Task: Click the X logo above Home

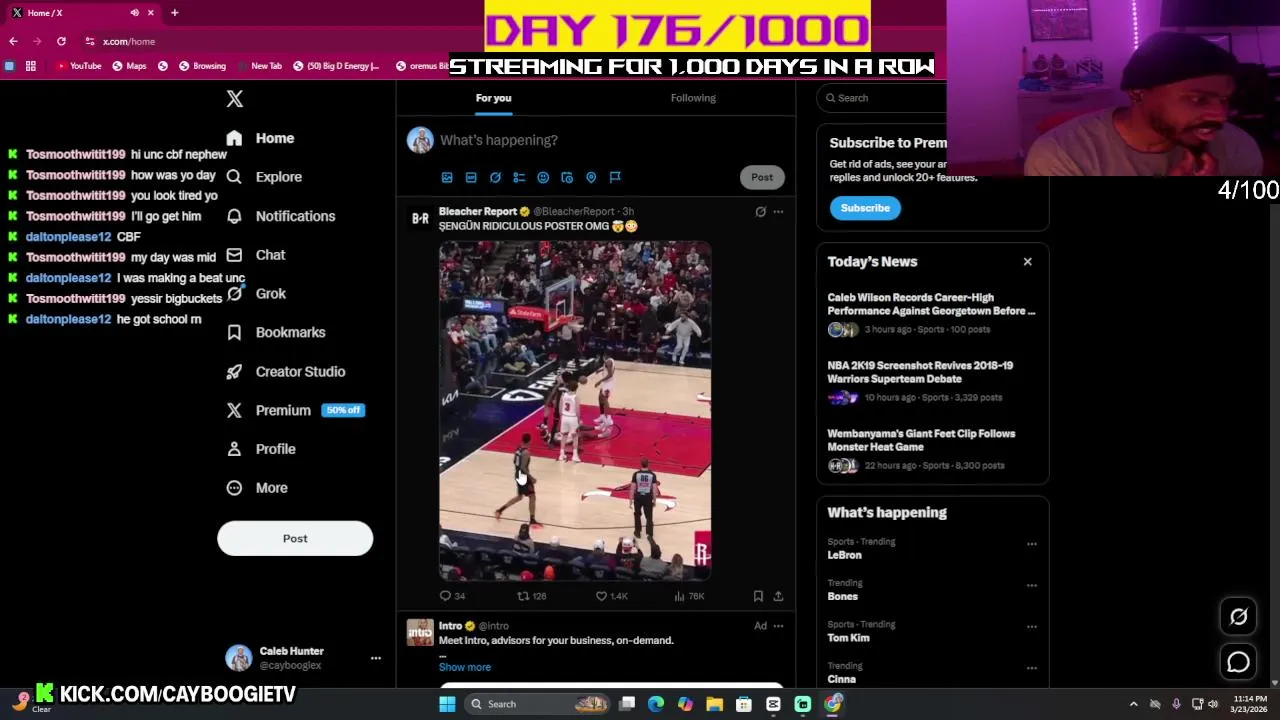Action: click(234, 98)
